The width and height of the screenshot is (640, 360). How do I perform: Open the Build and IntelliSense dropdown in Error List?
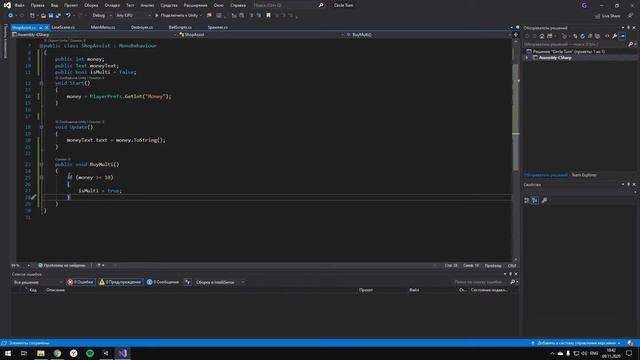point(220,282)
